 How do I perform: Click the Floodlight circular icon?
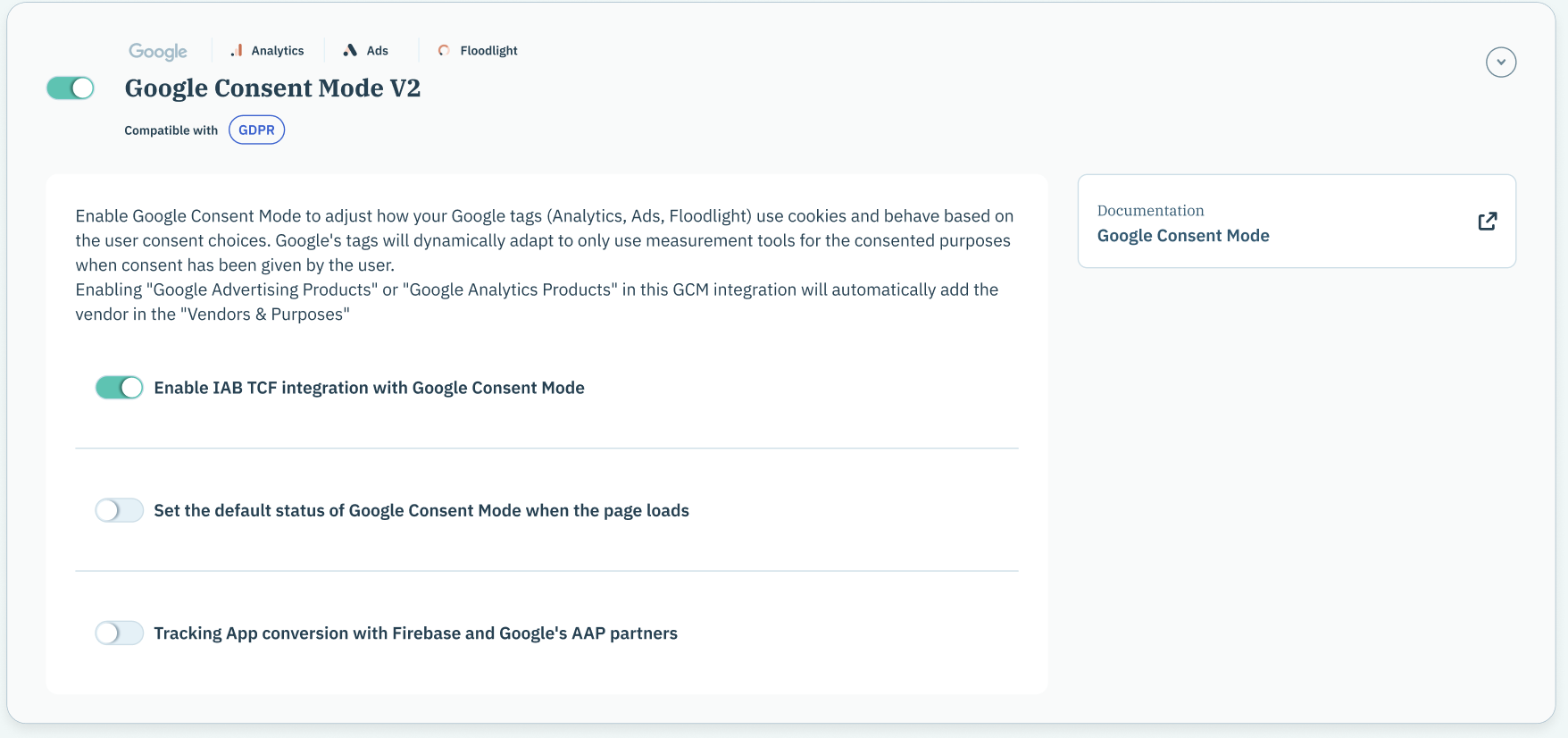444,51
